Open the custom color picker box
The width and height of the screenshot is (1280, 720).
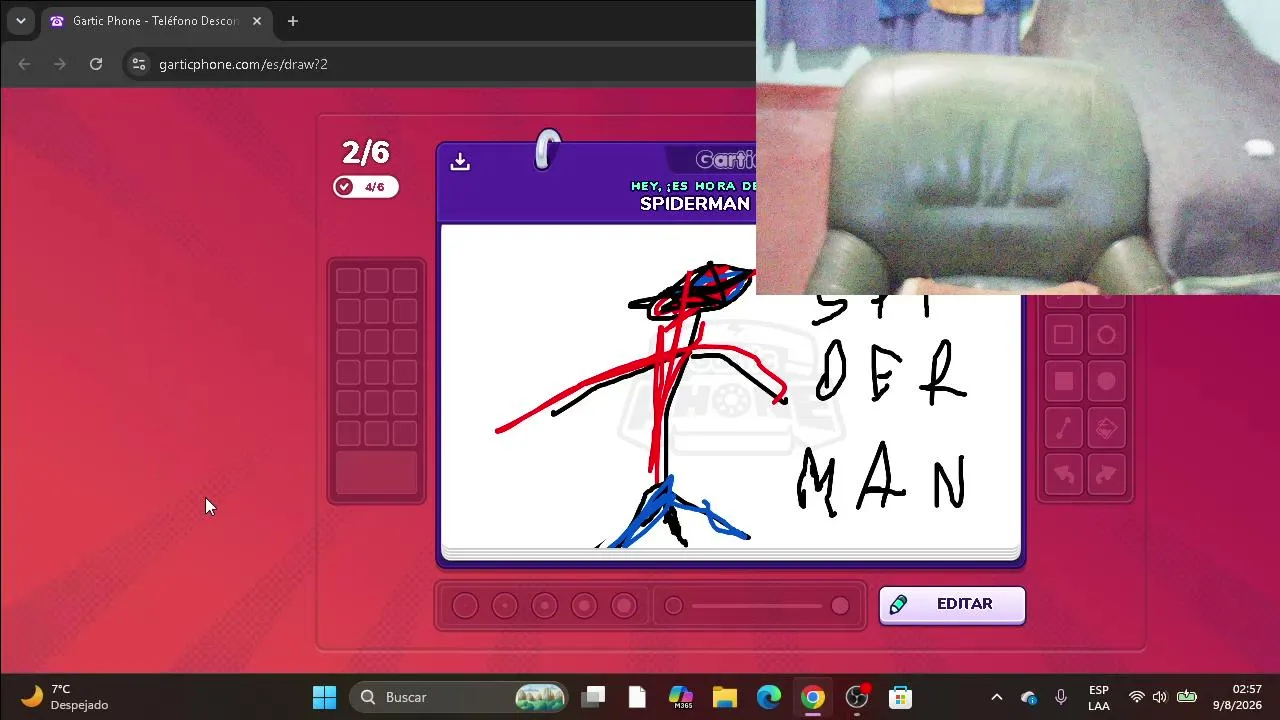click(x=376, y=473)
